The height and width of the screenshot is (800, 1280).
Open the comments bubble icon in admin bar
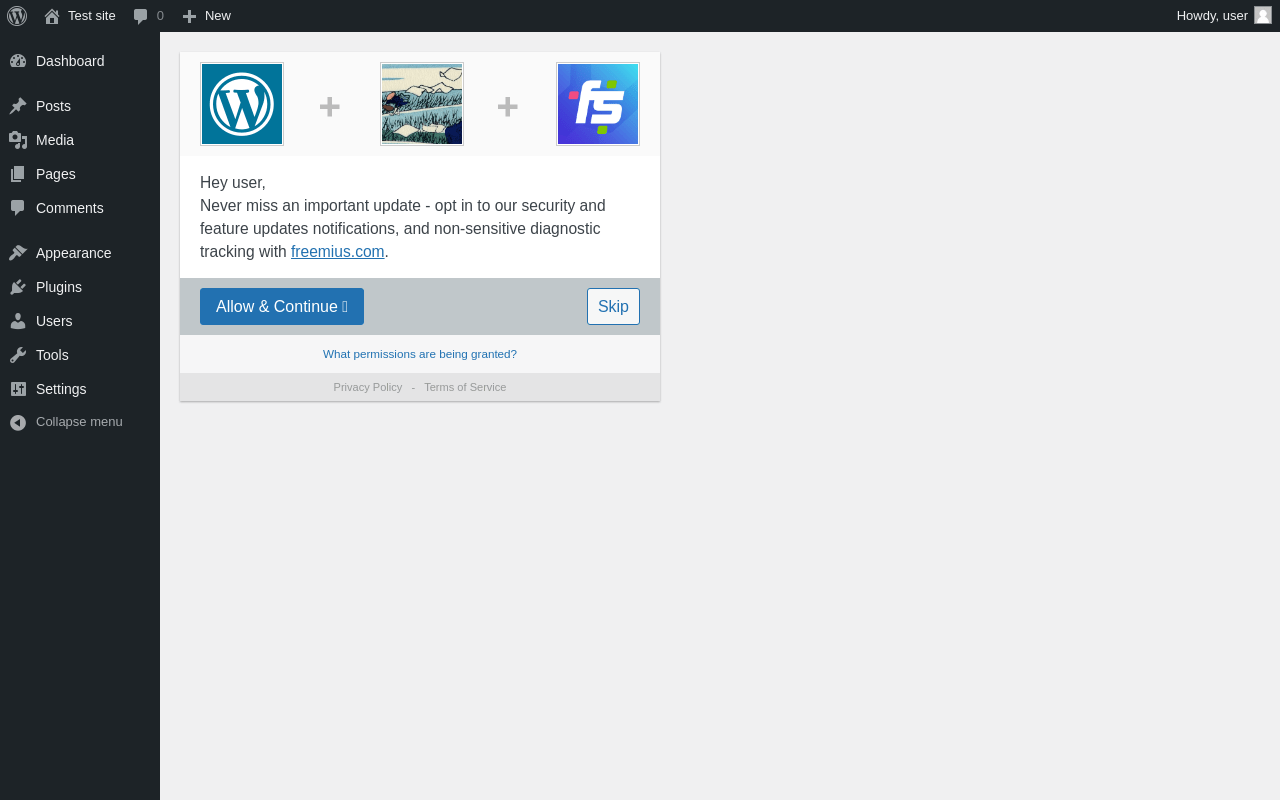(141, 16)
